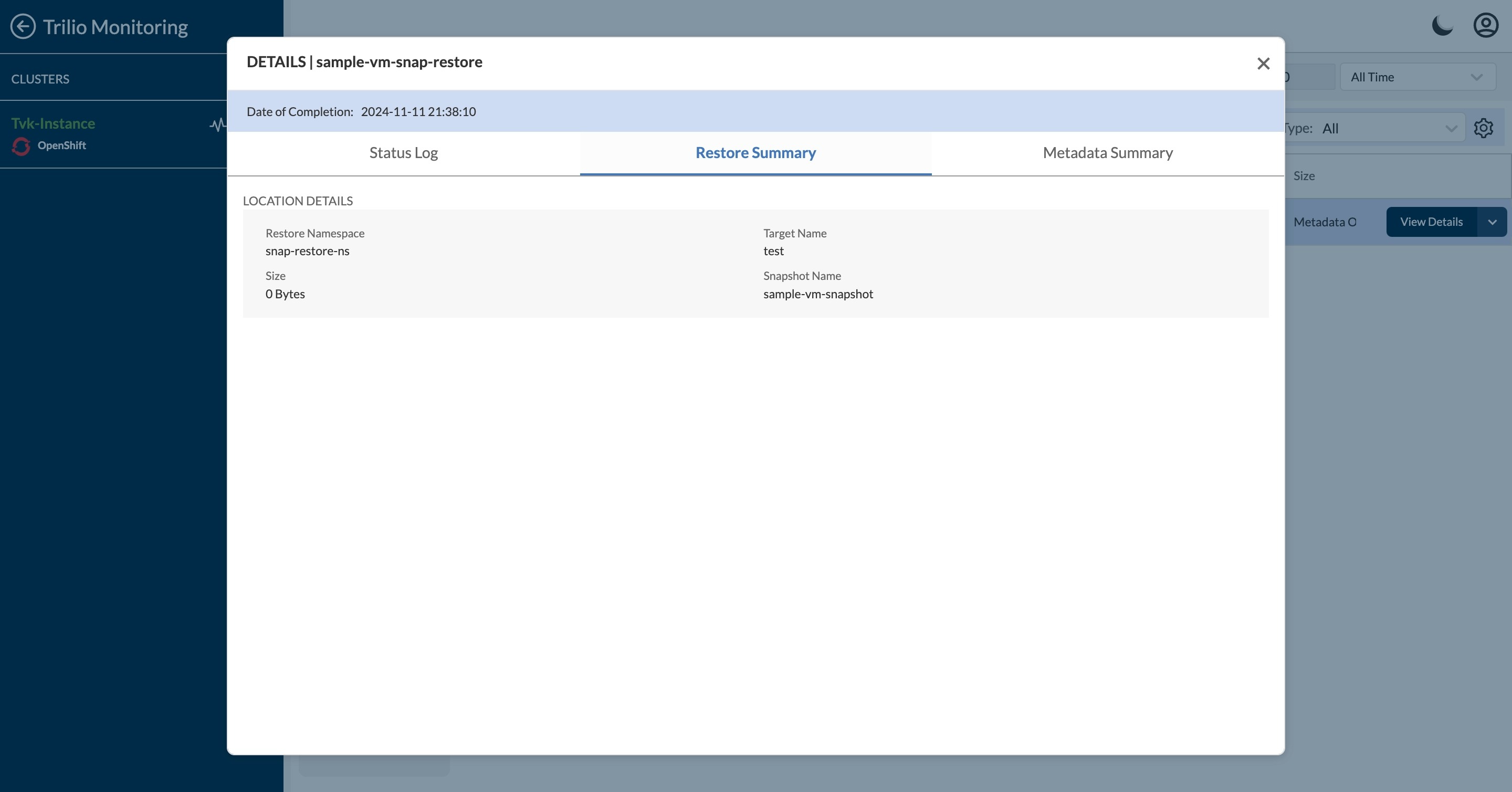Click the back arrow beside Trilio Monitoring

click(x=23, y=26)
